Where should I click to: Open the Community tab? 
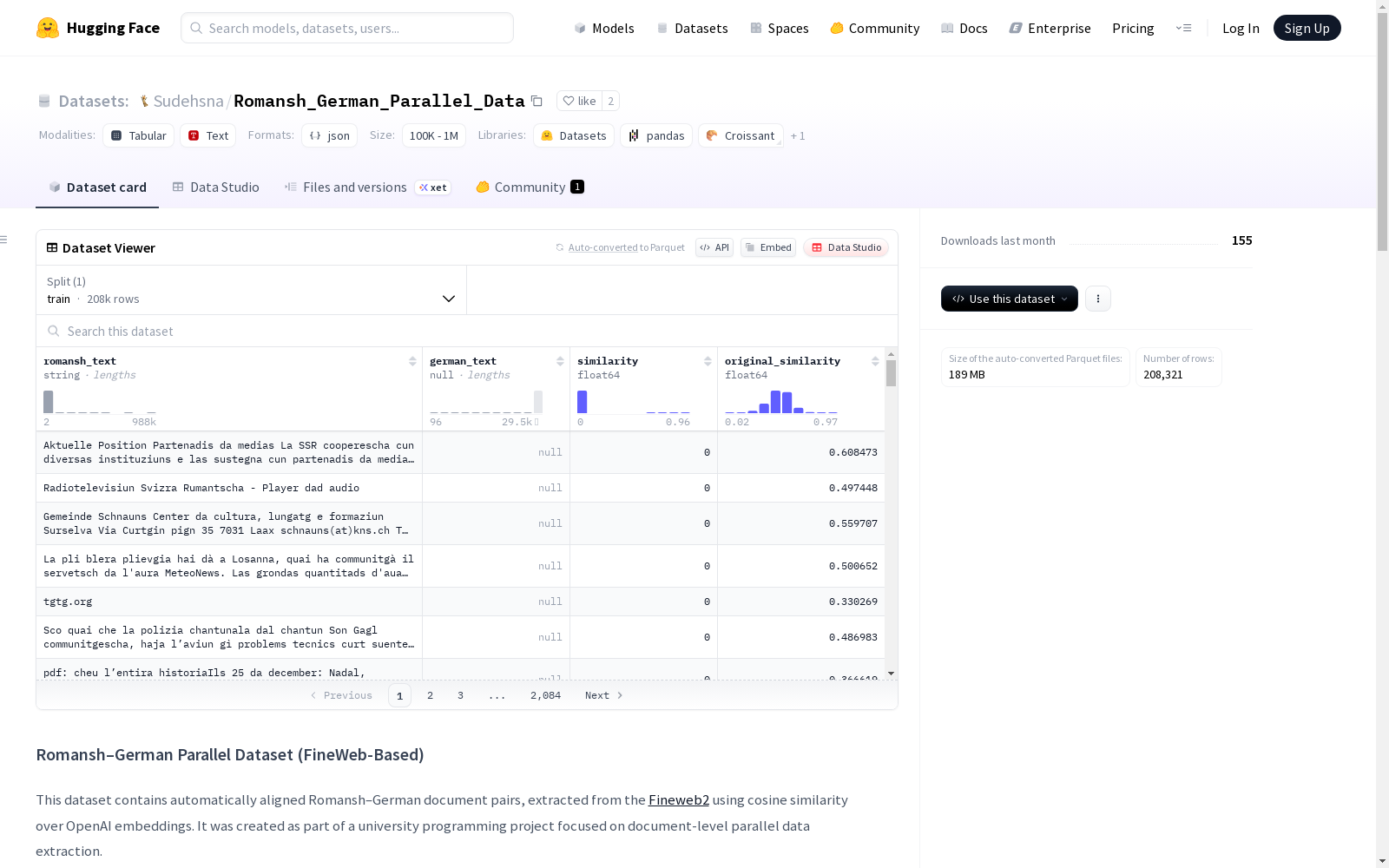click(530, 187)
